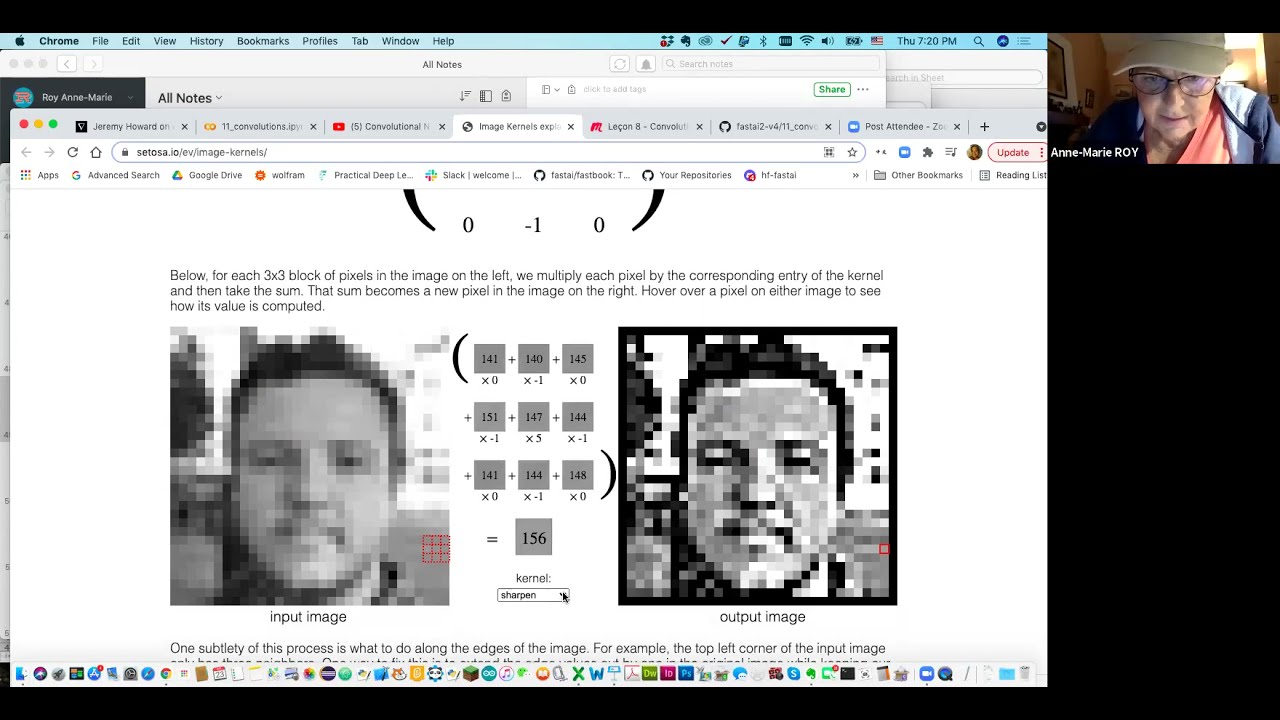Open Microsoft Word in the Dock

pos(596,674)
